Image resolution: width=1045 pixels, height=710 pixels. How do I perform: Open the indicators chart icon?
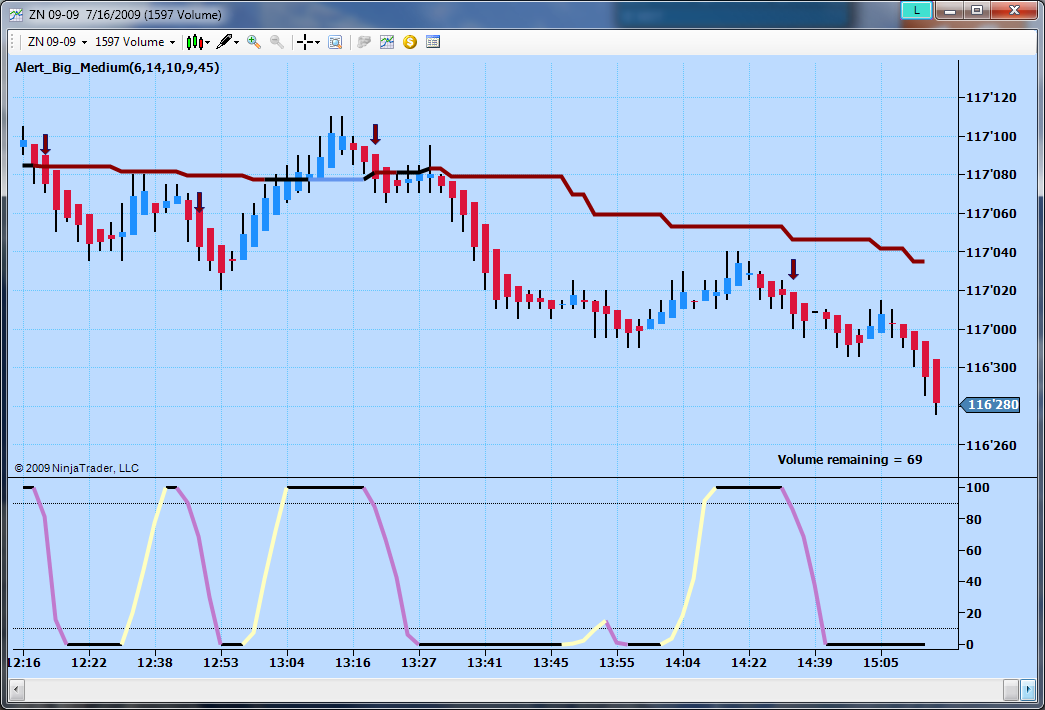point(387,42)
